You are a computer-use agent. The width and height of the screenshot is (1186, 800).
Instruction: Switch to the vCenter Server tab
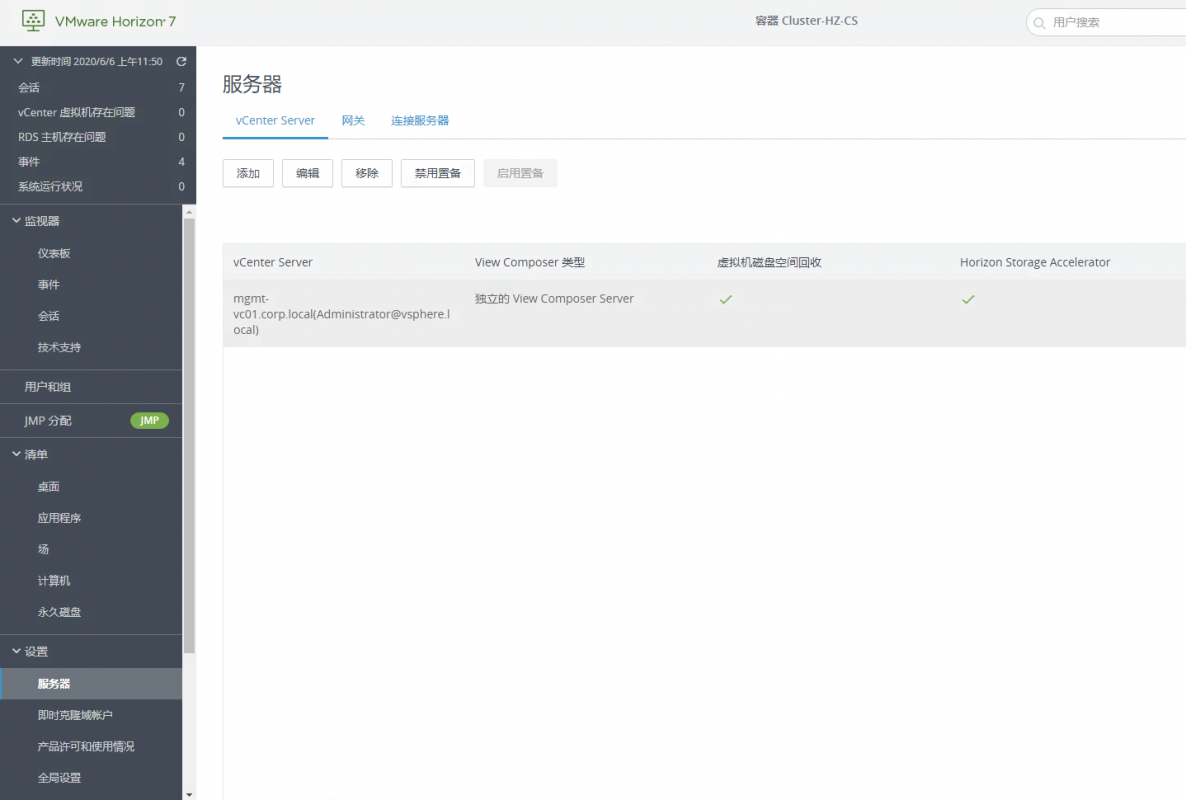275,120
